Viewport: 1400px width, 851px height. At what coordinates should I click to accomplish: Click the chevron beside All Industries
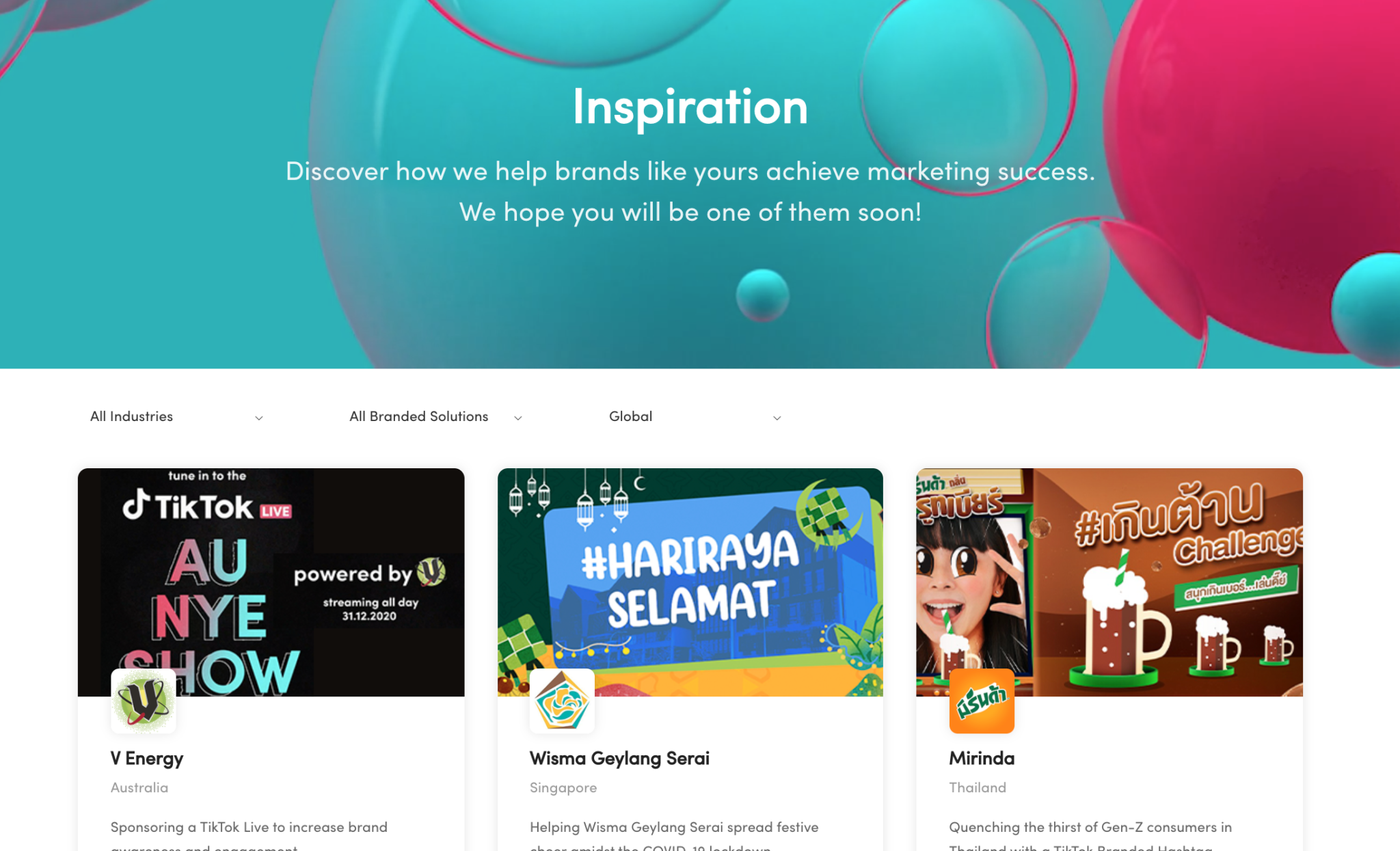coord(259,418)
